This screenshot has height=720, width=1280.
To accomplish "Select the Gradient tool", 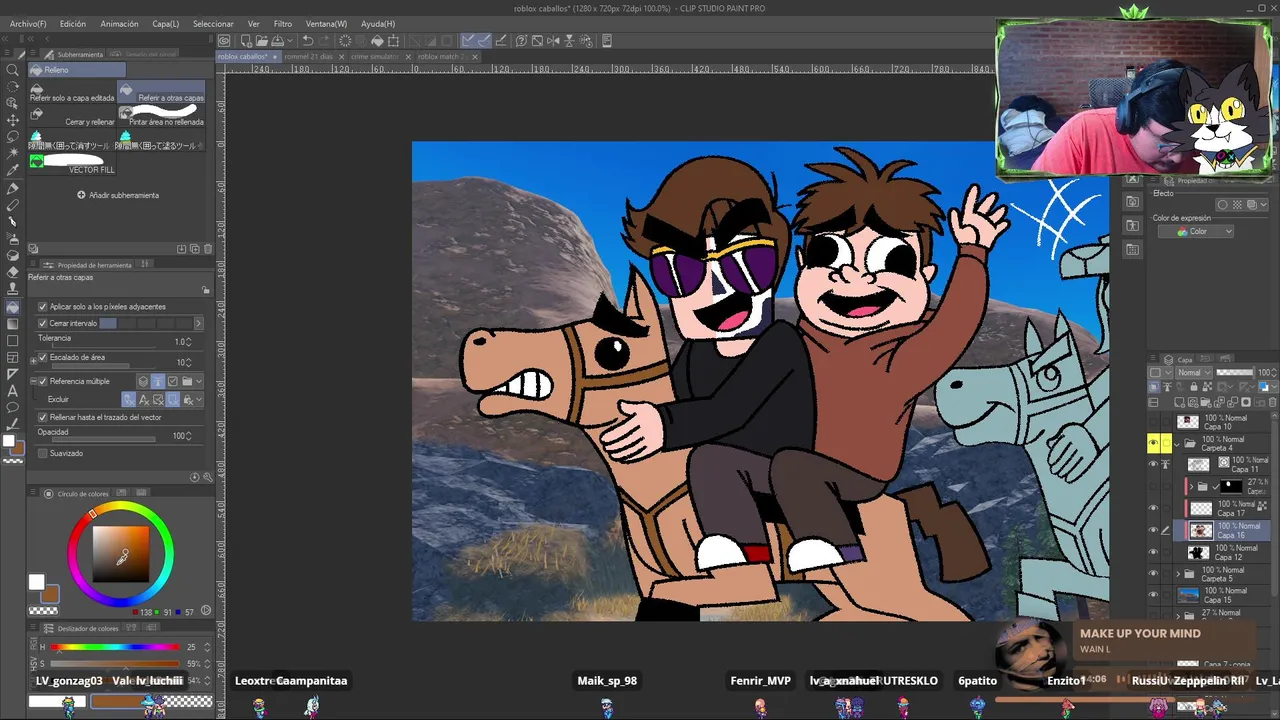I will point(13,324).
